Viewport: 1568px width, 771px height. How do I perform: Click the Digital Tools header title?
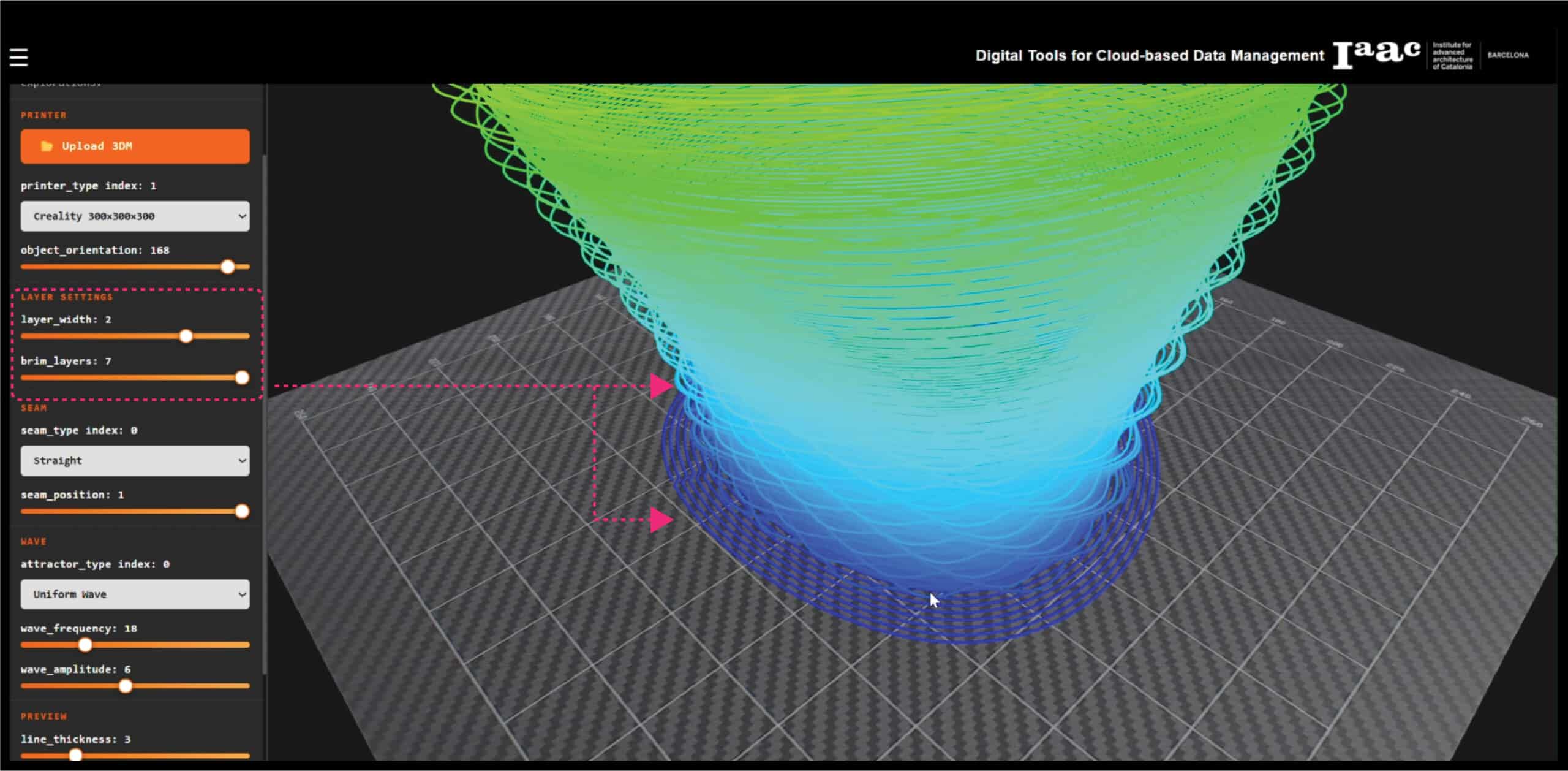[1149, 56]
